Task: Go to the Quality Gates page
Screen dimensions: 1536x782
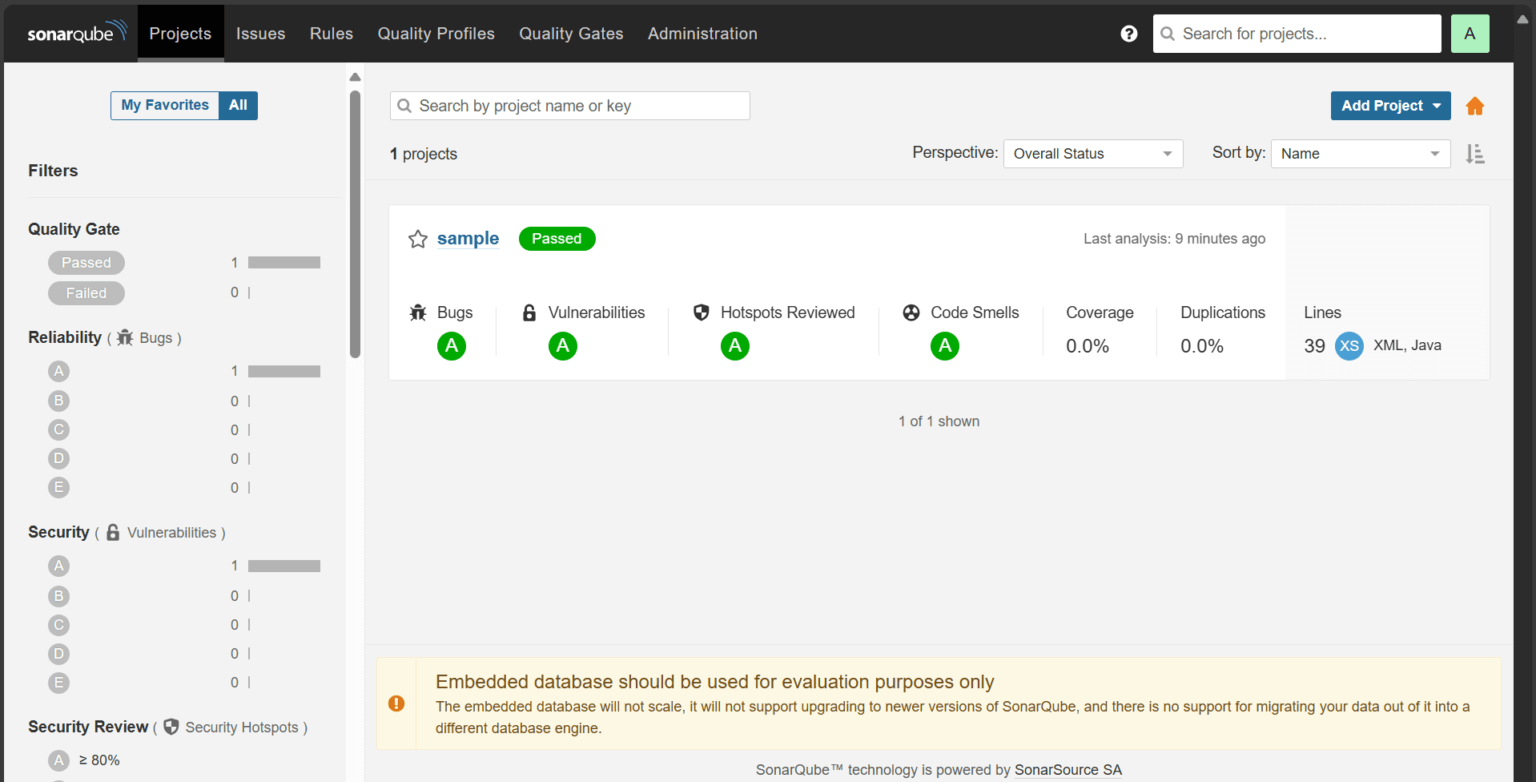Action: pos(570,33)
